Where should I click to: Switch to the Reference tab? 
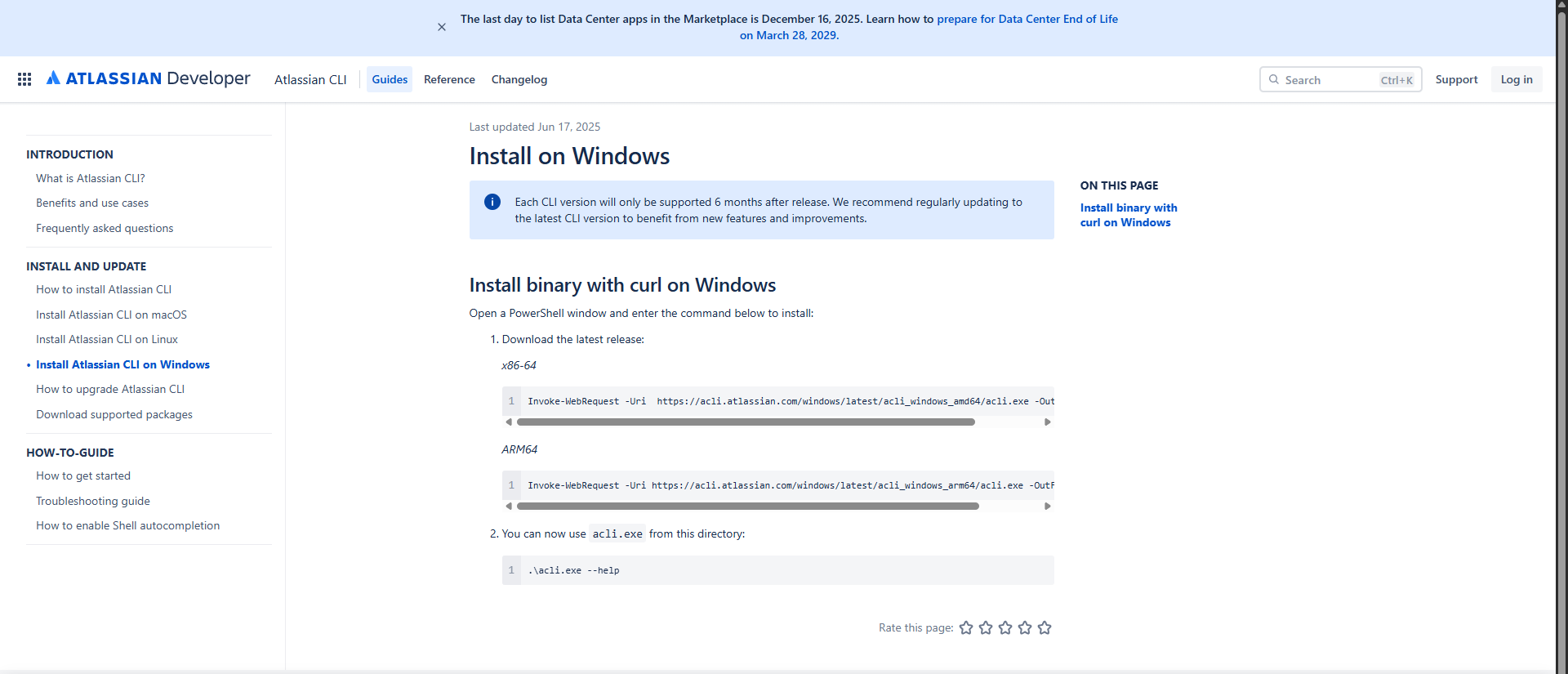click(449, 79)
